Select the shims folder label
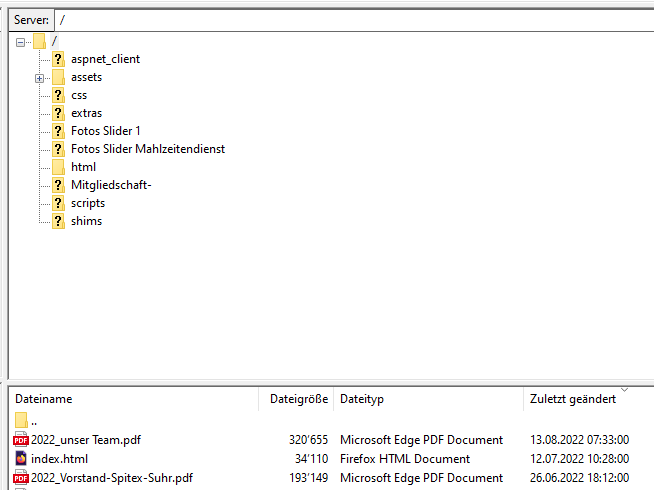Viewport: 654px width, 490px height. pyautogui.click(x=86, y=221)
